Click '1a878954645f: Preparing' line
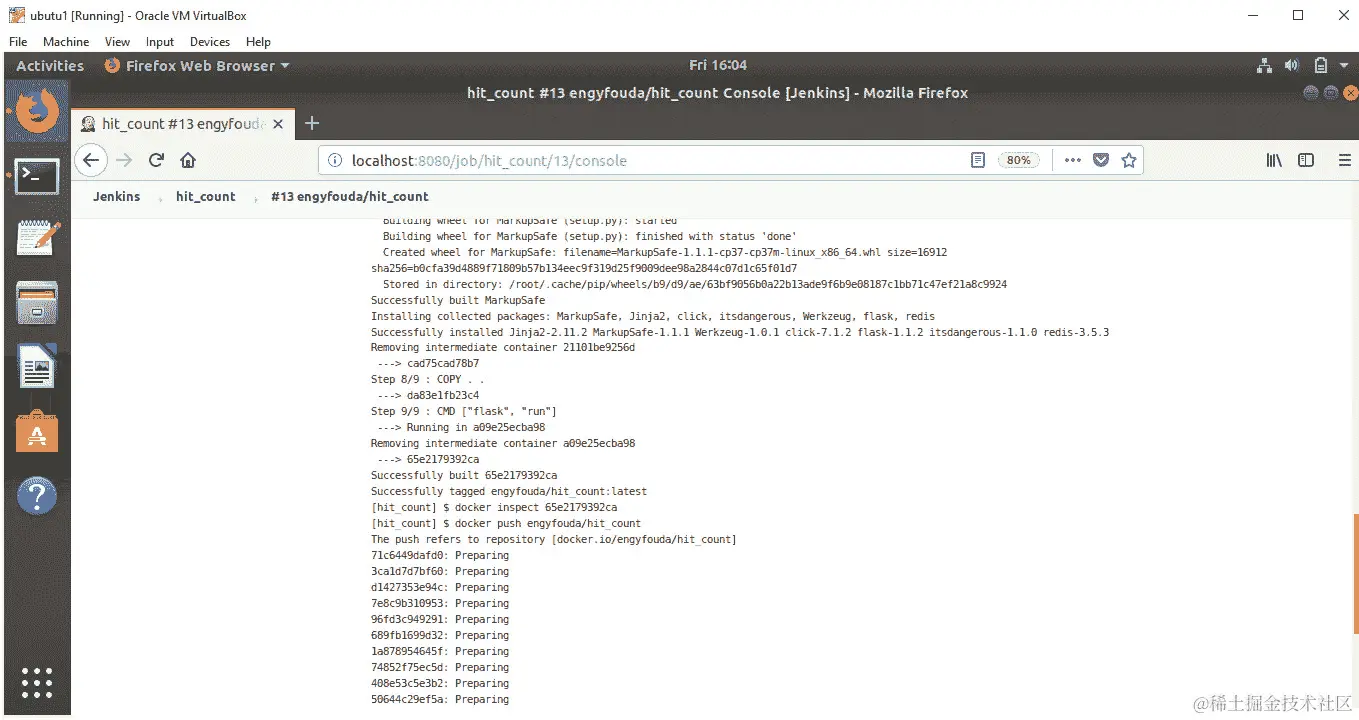The image size is (1359, 720). tap(440, 652)
